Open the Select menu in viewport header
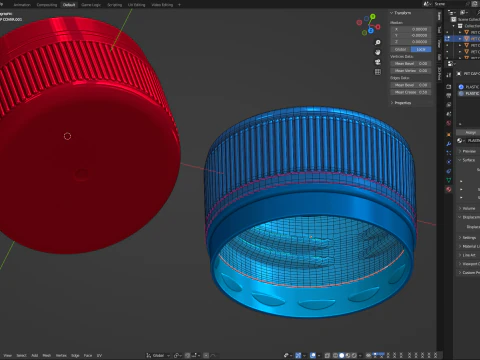The width and height of the screenshot is (480, 360). pos(21,355)
